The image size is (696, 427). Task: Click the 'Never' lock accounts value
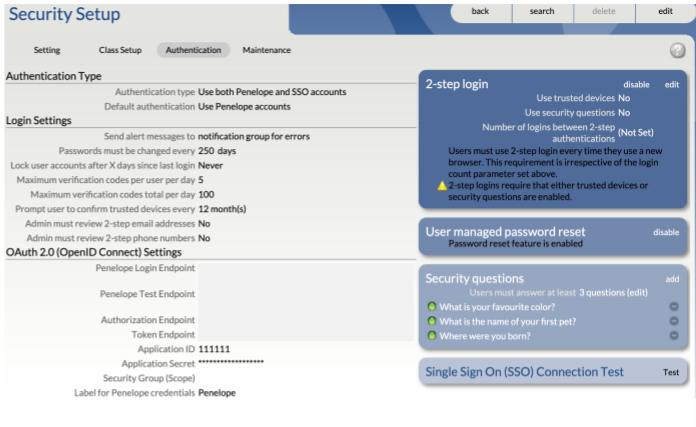(210, 166)
